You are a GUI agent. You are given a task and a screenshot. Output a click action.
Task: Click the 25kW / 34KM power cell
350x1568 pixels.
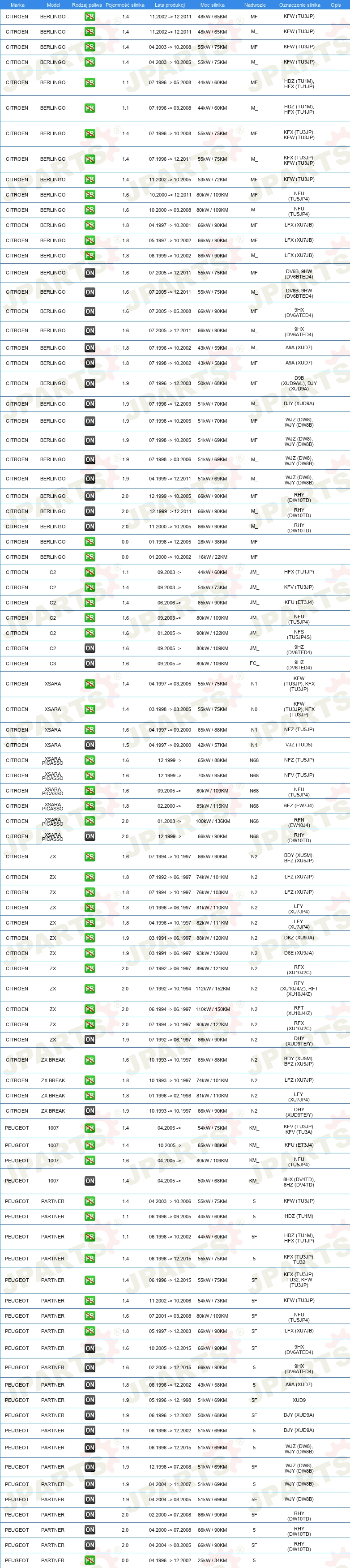(213, 1560)
